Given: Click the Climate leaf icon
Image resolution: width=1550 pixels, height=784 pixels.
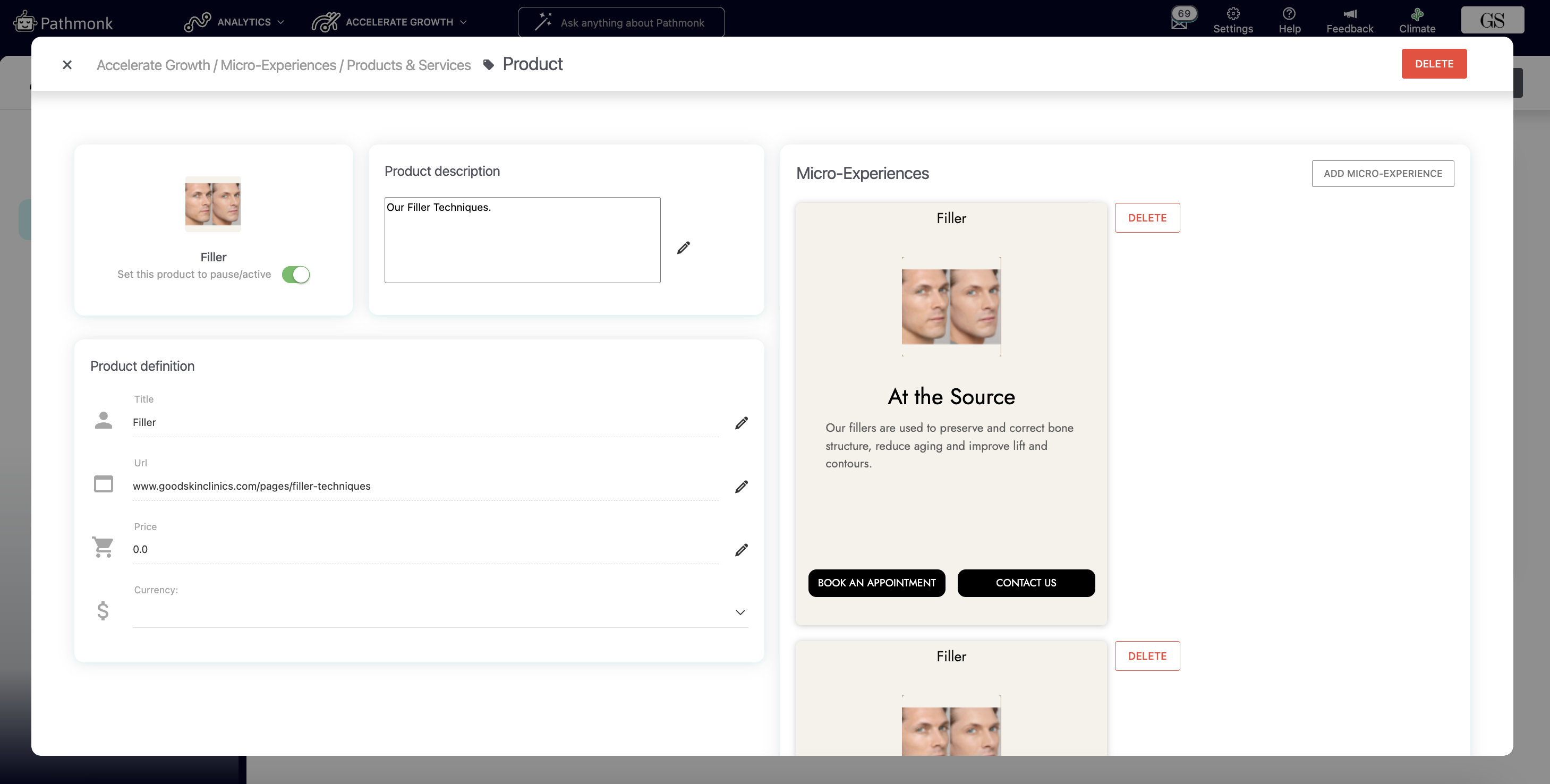Looking at the screenshot, I should (x=1417, y=14).
